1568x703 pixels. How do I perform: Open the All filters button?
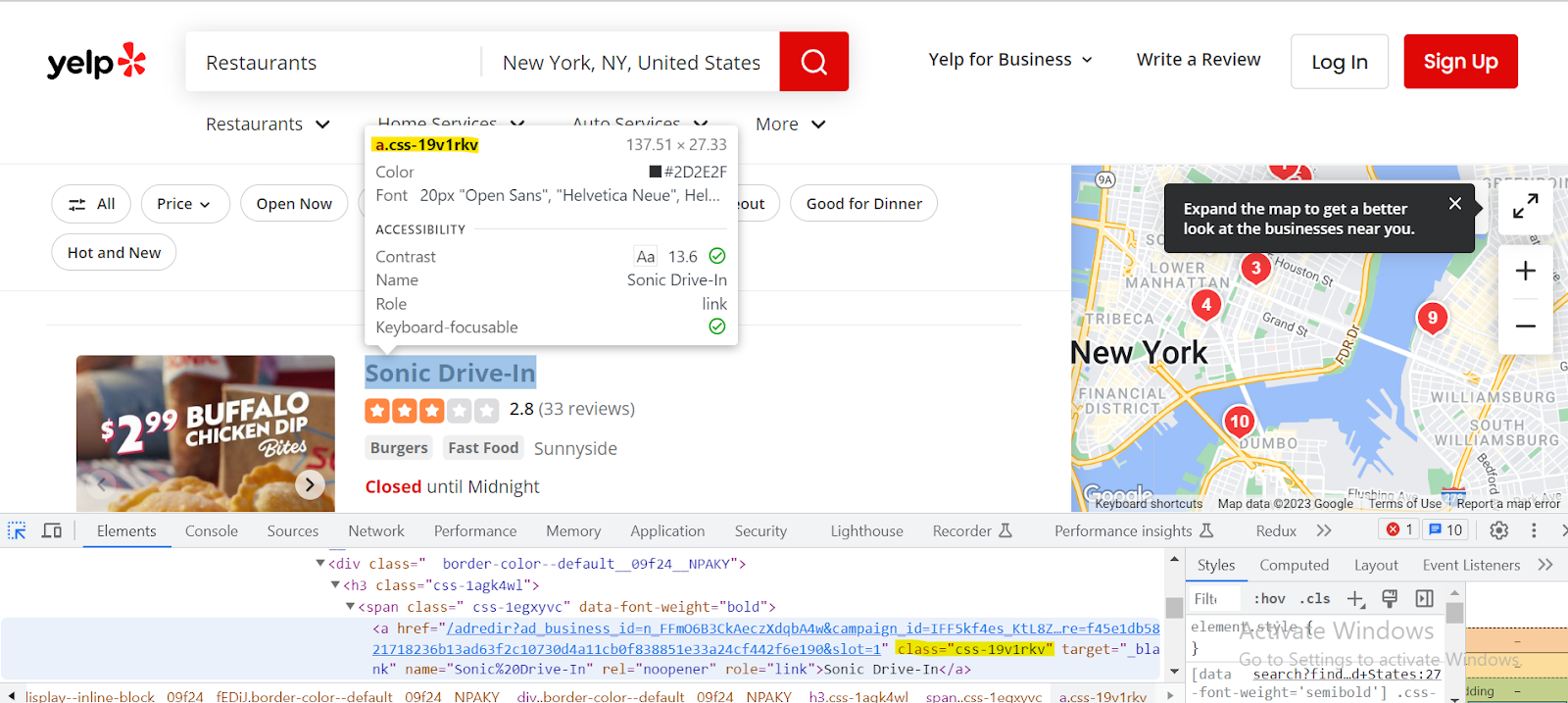coord(91,204)
